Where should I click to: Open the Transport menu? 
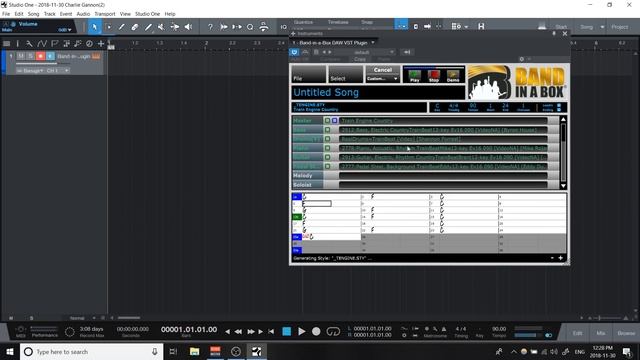click(x=105, y=14)
